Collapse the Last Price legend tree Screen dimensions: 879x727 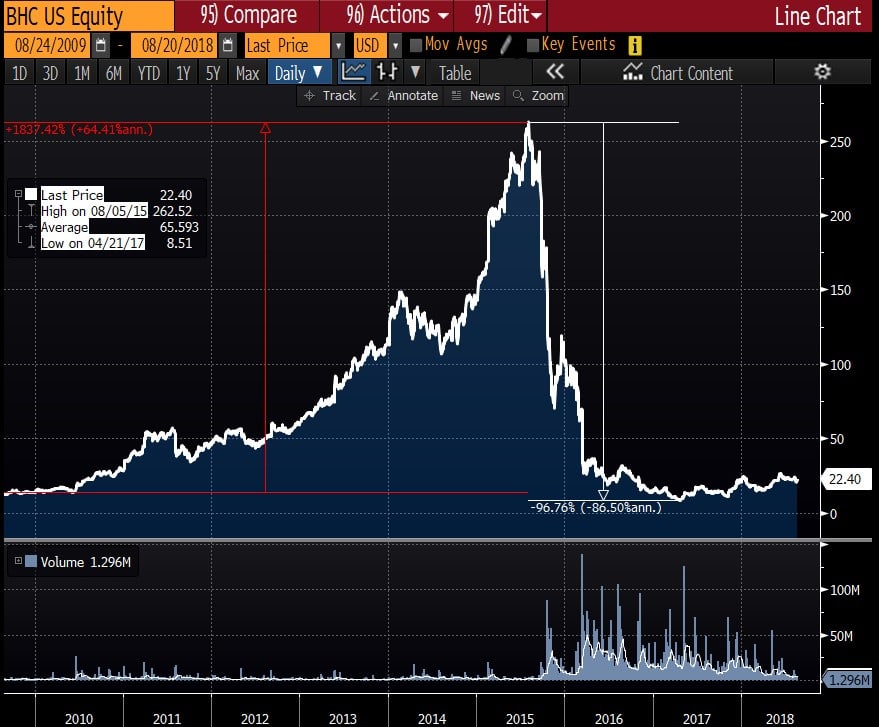pyautogui.click(x=17, y=195)
